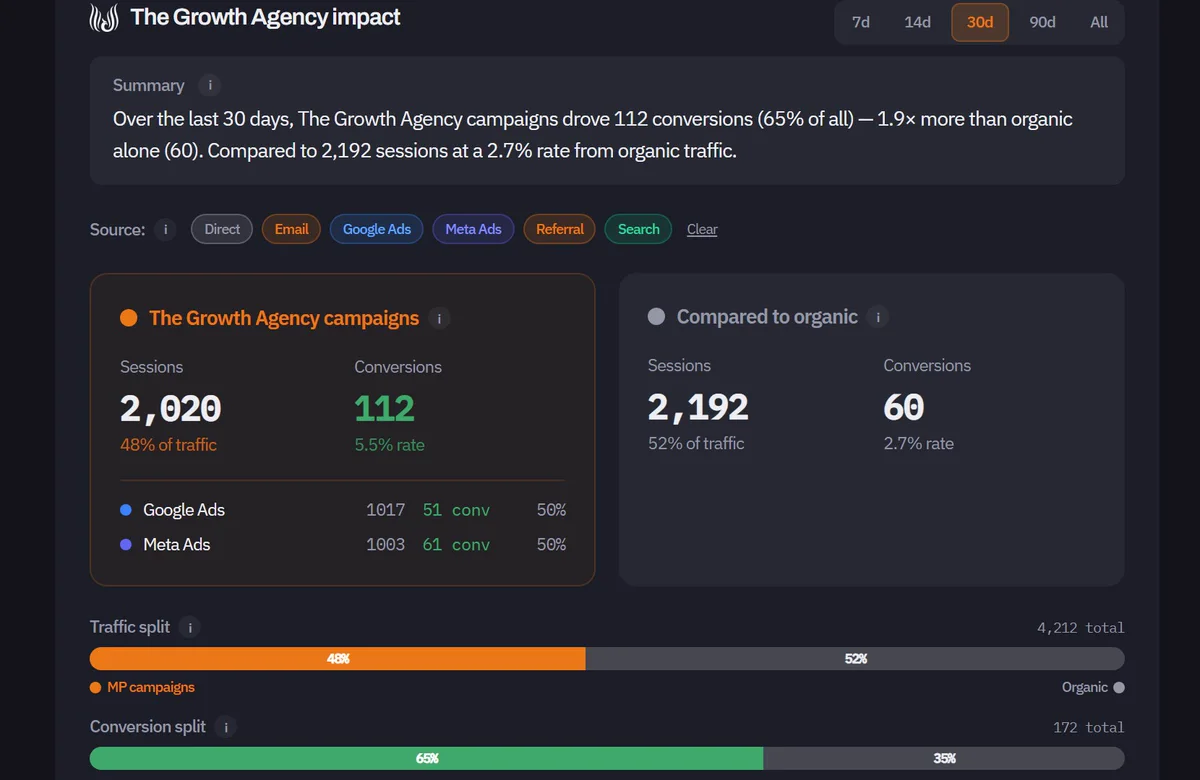
Task: Select the 7d time range
Action: [x=861, y=22]
